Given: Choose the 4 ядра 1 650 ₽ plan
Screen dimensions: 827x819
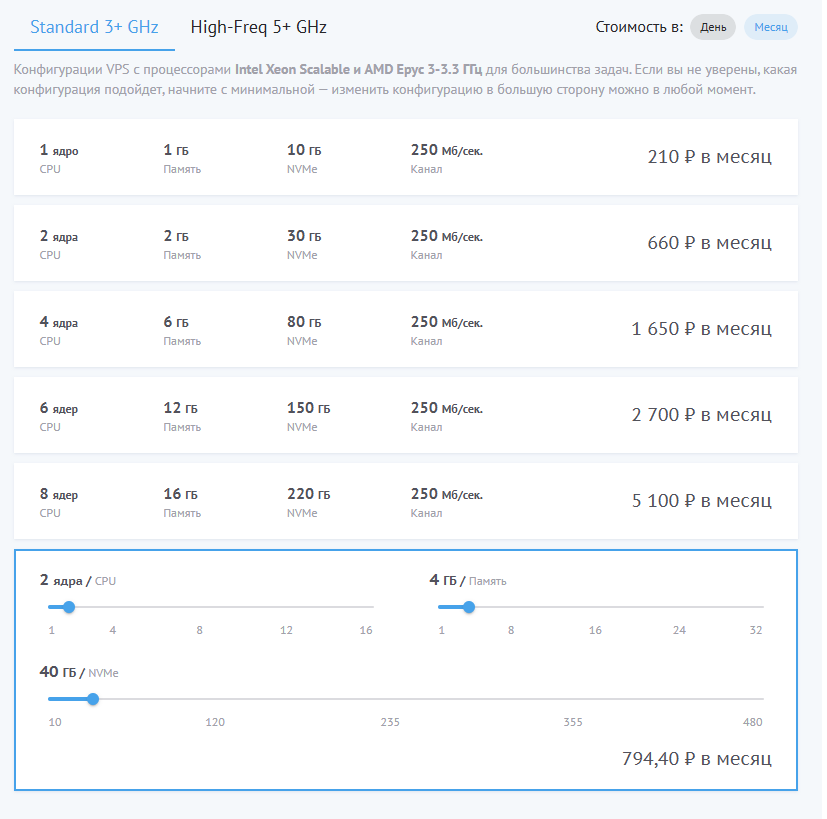Looking at the screenshot, I should click(x=405, y=330).
